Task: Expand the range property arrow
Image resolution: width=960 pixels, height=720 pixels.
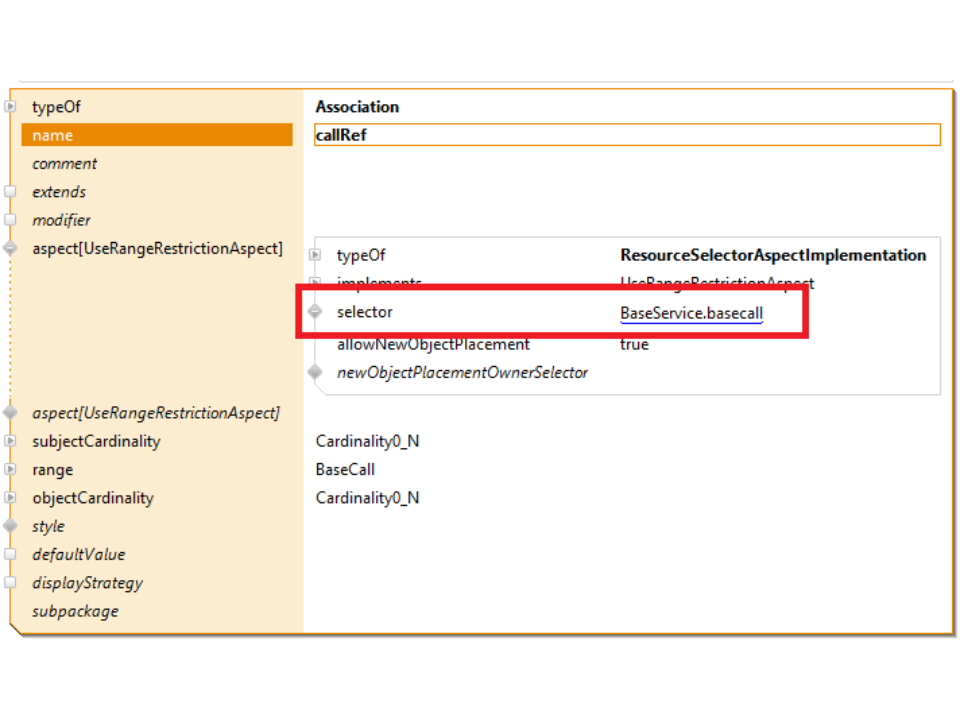Action: [x=11, y=470]
